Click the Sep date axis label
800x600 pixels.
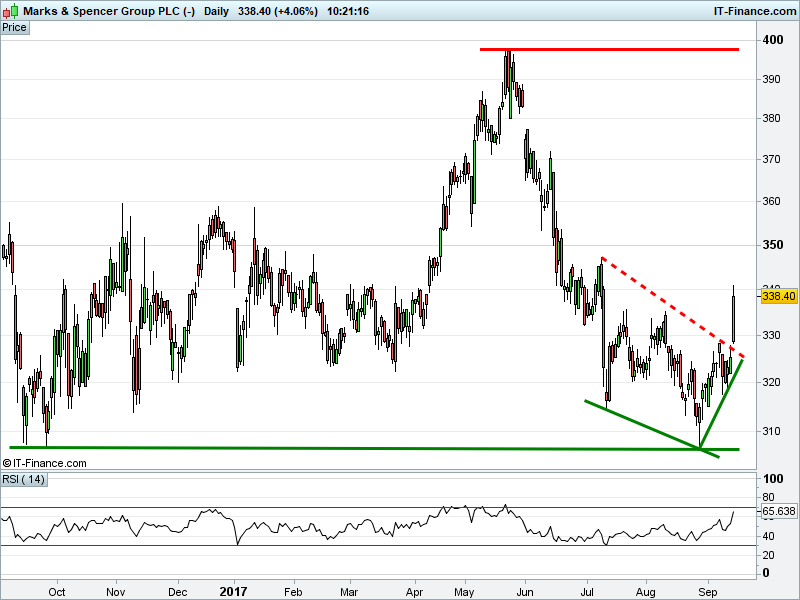(708, 592)
